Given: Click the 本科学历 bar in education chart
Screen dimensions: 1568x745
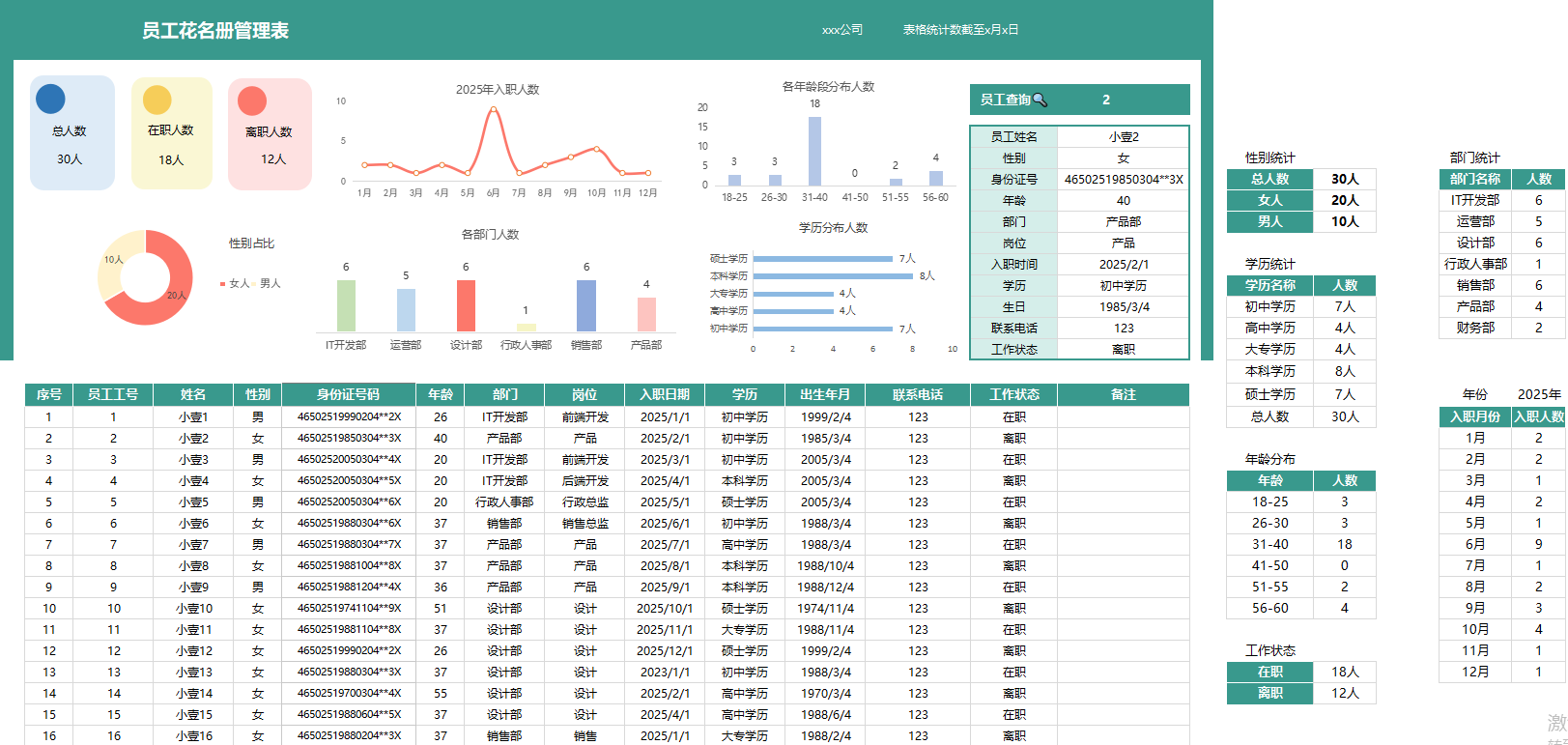Looking at the screenshot, I should (x=832, y=276).
